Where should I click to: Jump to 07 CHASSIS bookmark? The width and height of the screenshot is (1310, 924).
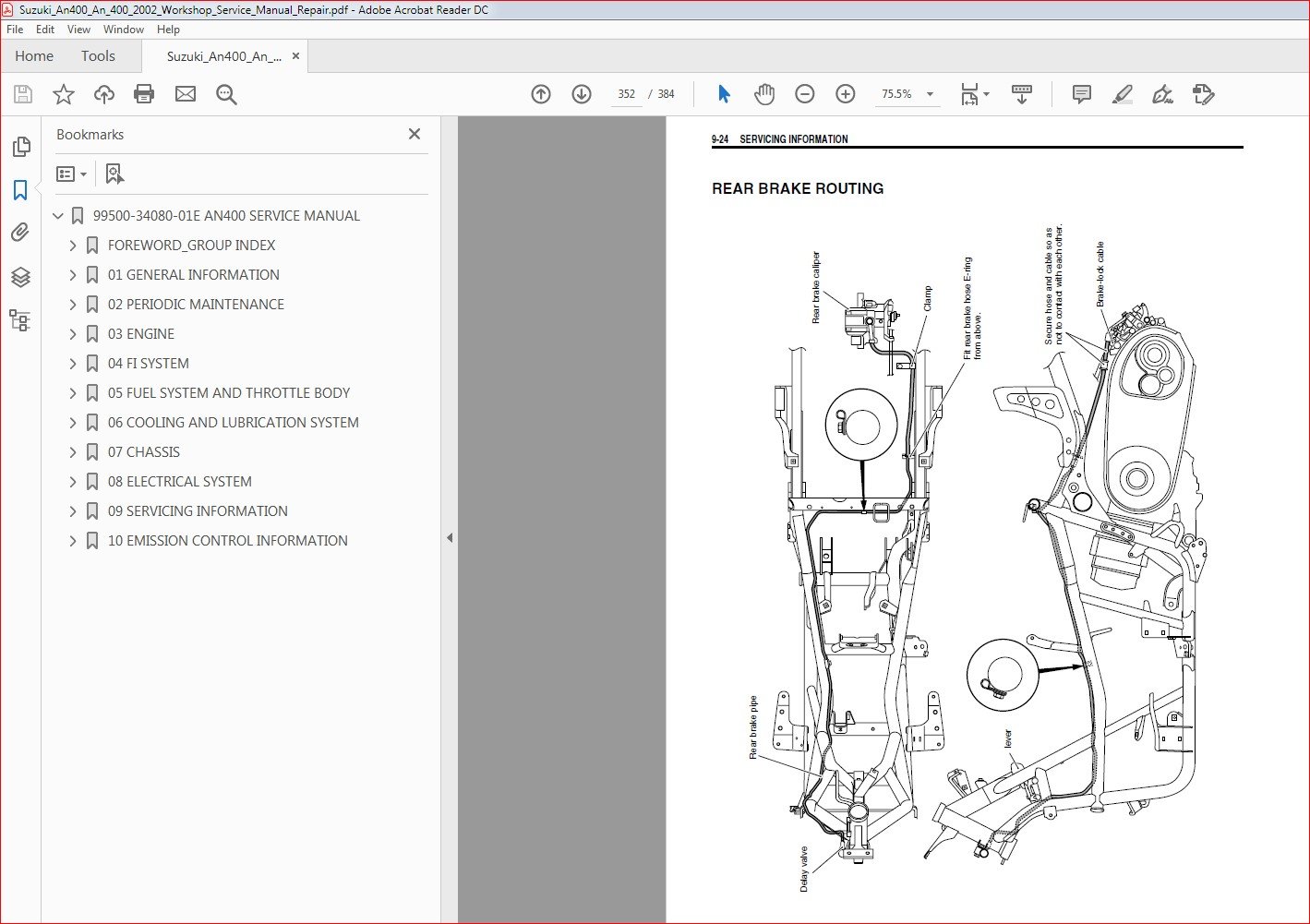pyautogui.click(x=144, y=452)
